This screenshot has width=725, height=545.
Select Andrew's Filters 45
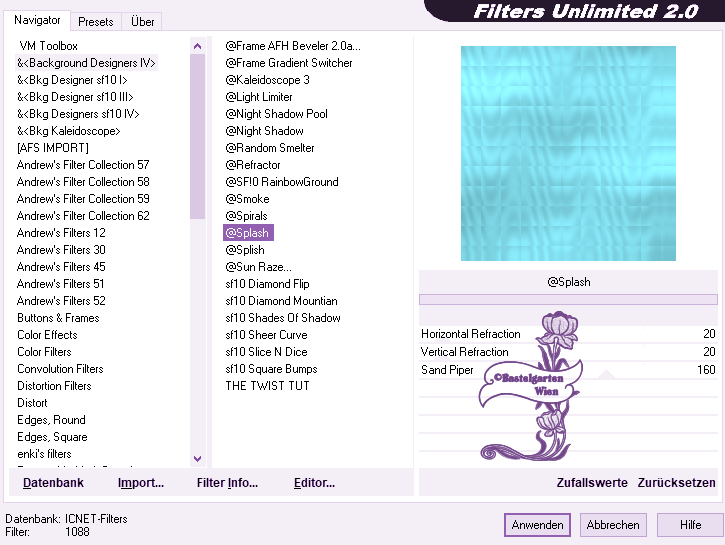[x=61, y=267]
